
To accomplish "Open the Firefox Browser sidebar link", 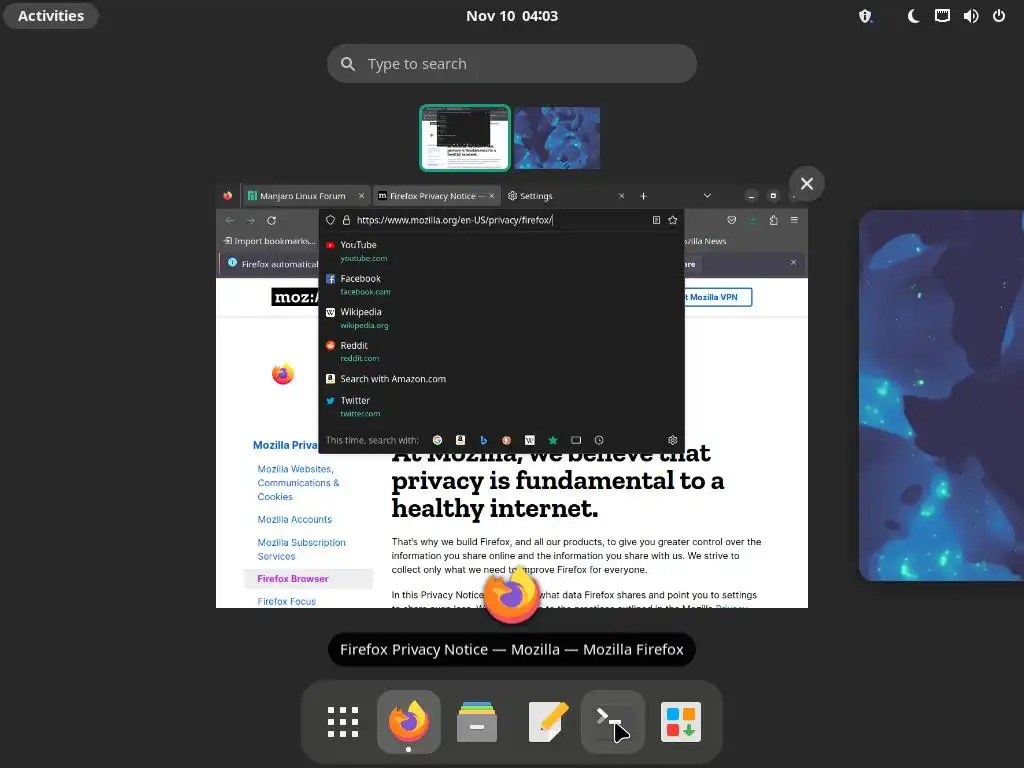I will point(293,579).
